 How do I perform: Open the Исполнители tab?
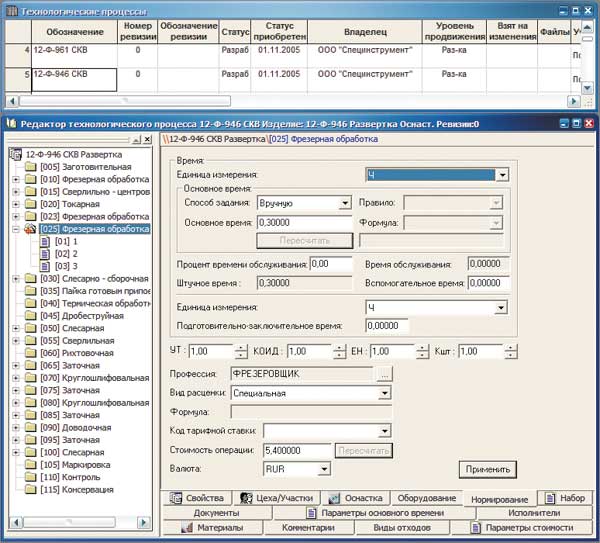tap(534, 513)
